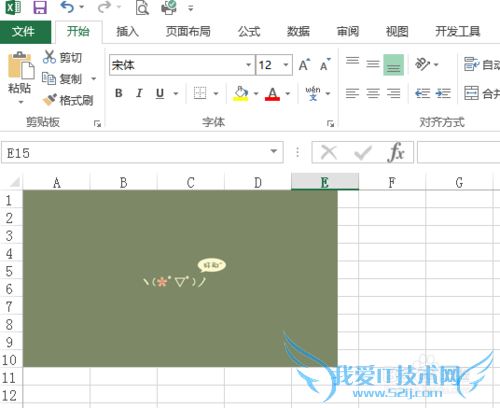Switch to the 视图 tab
This screenshot has width=500, height=408.
point(397,32)
